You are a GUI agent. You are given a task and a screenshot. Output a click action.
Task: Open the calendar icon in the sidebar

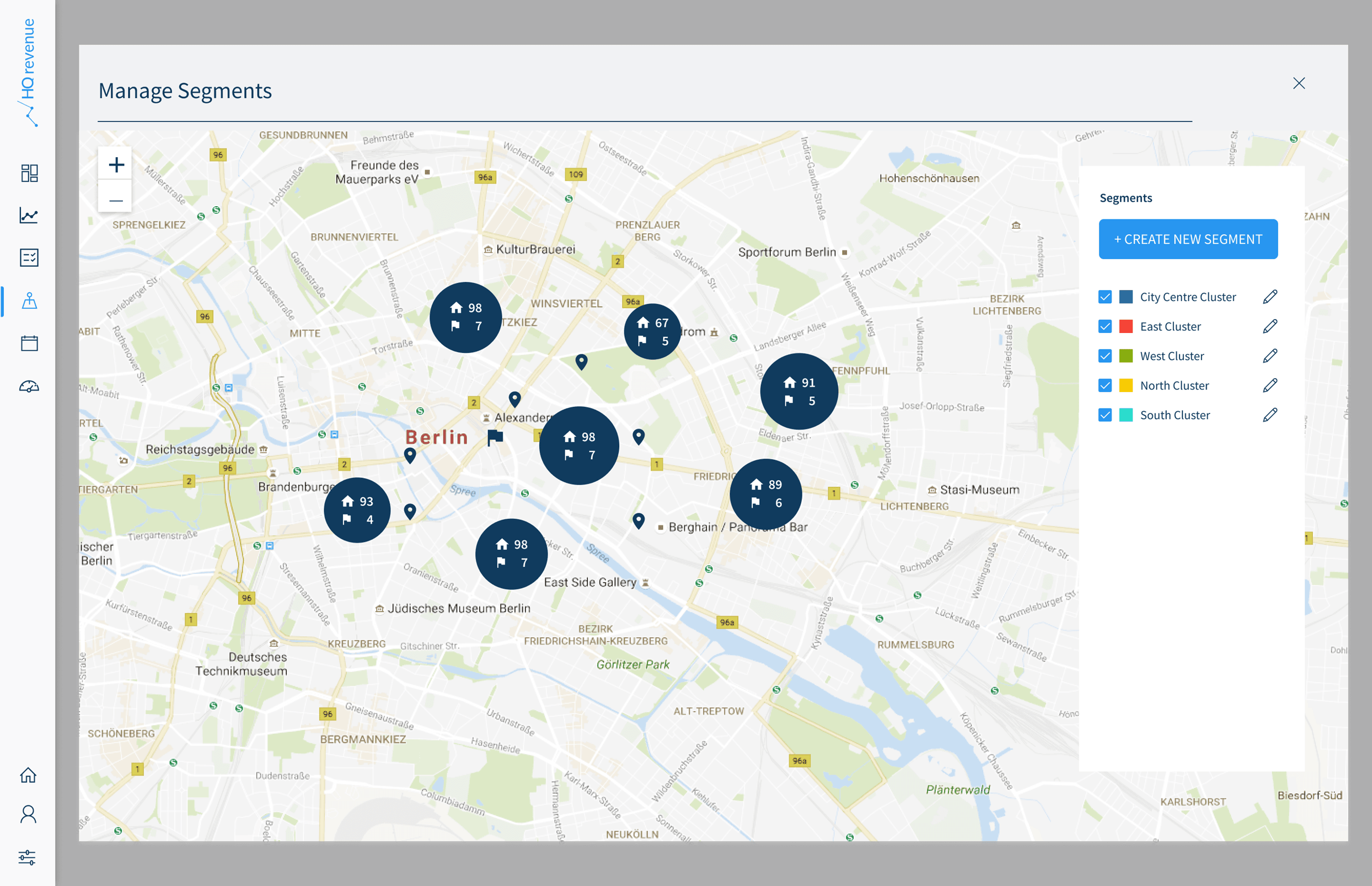[x=29, y=342]
